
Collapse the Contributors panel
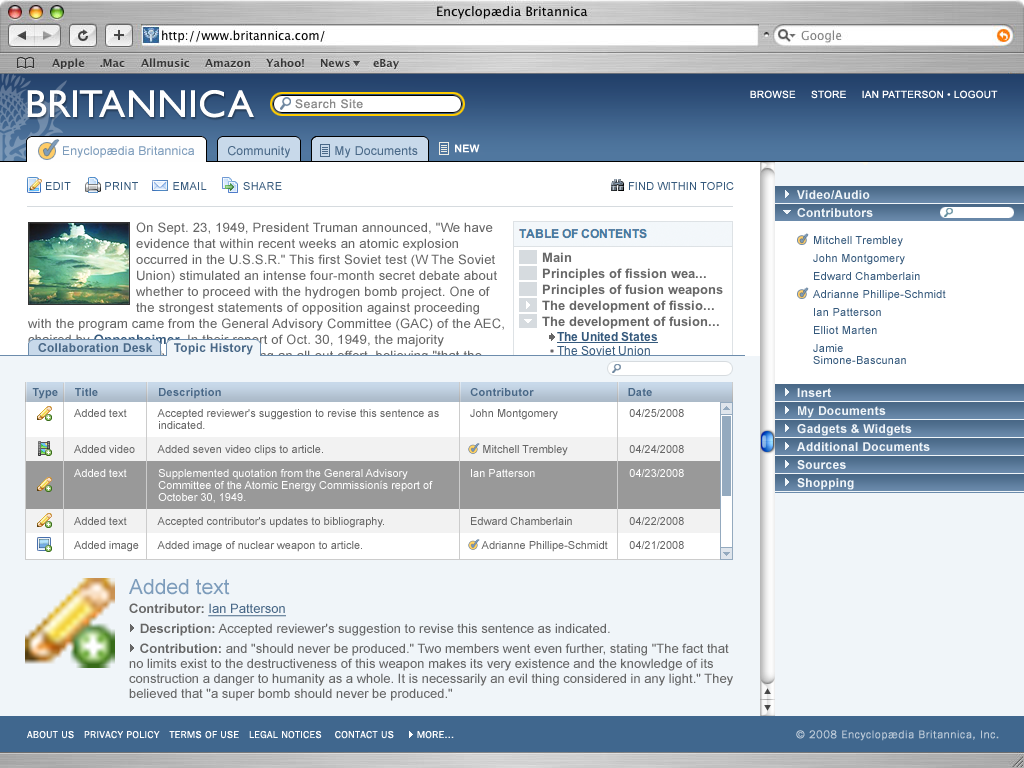tap(787, 212)
